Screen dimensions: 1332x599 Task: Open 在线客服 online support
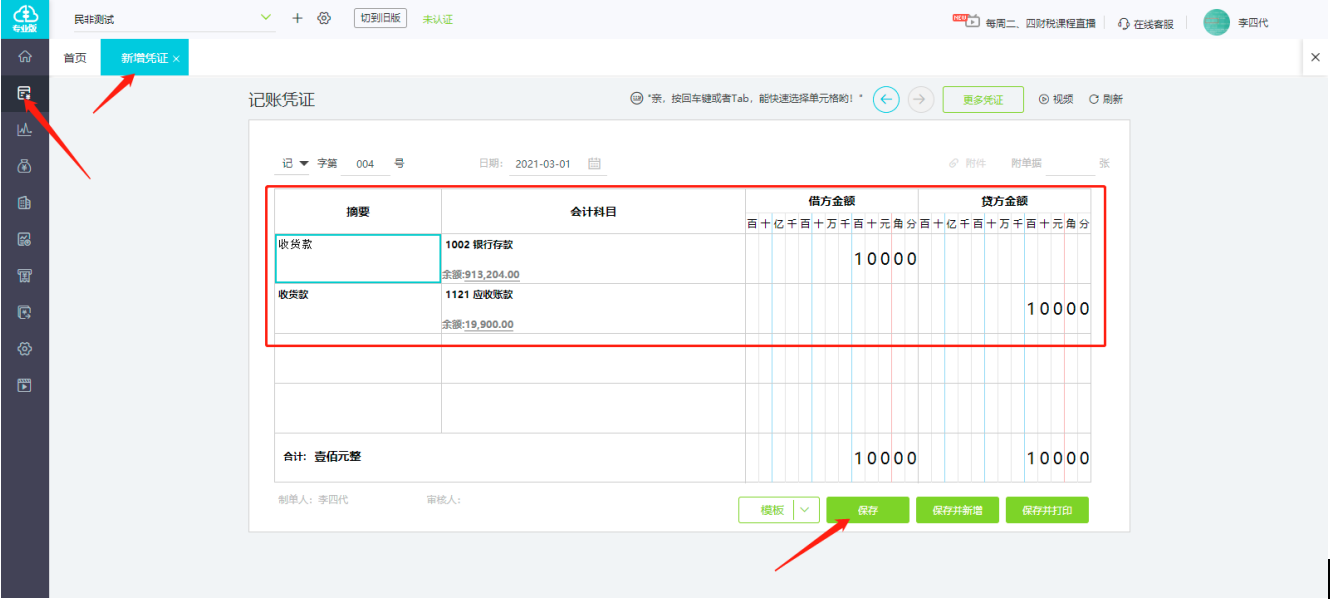1146,23
